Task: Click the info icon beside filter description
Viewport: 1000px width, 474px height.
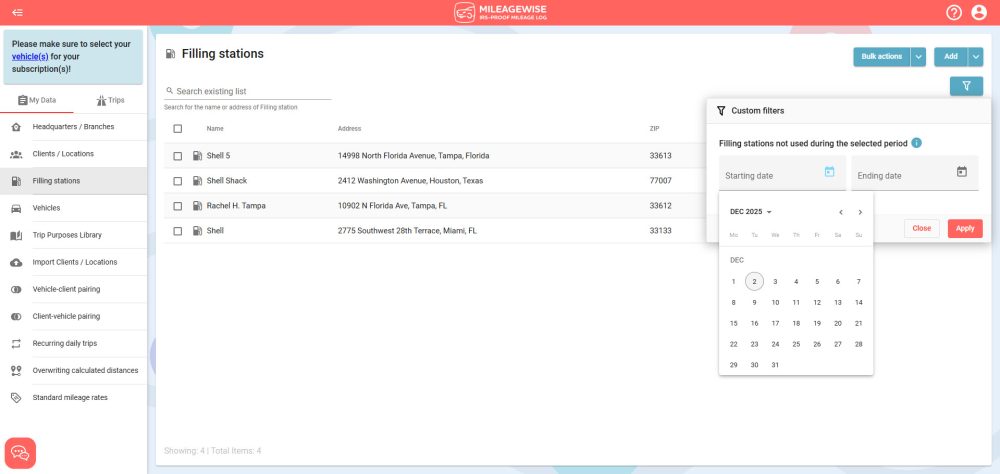Action: point(917,143)
